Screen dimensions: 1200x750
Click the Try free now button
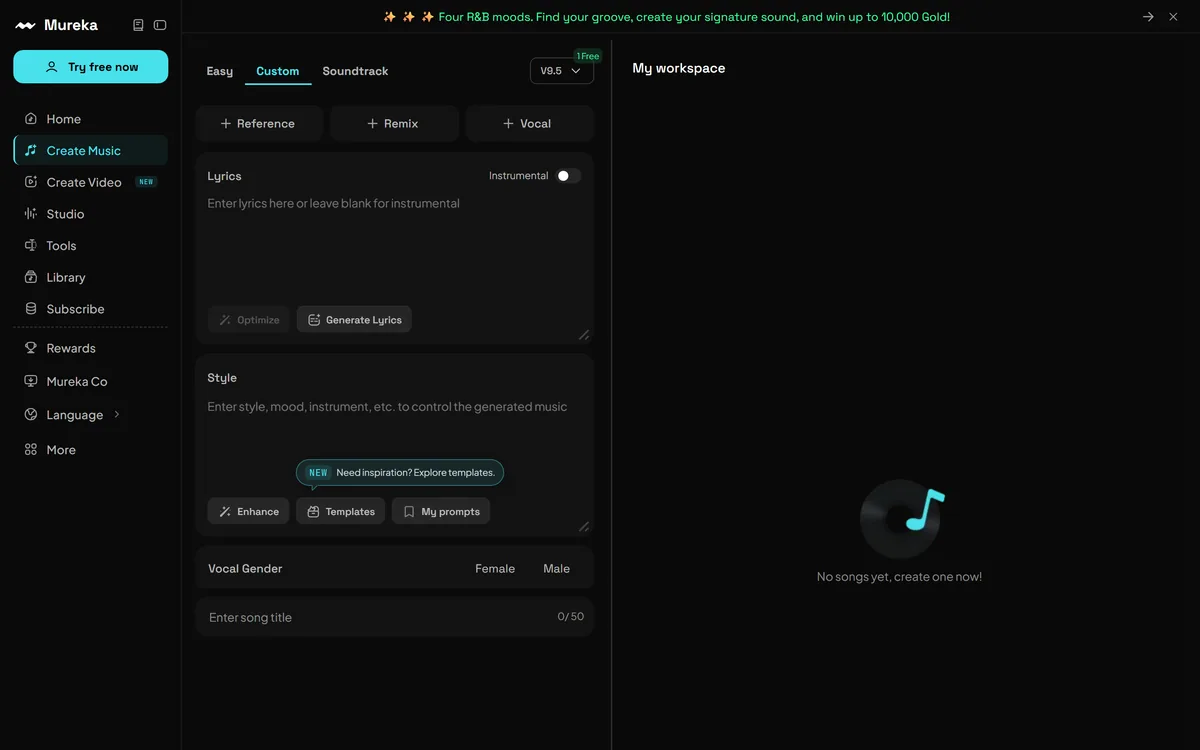pyautogui.click(x=91, y=67)
